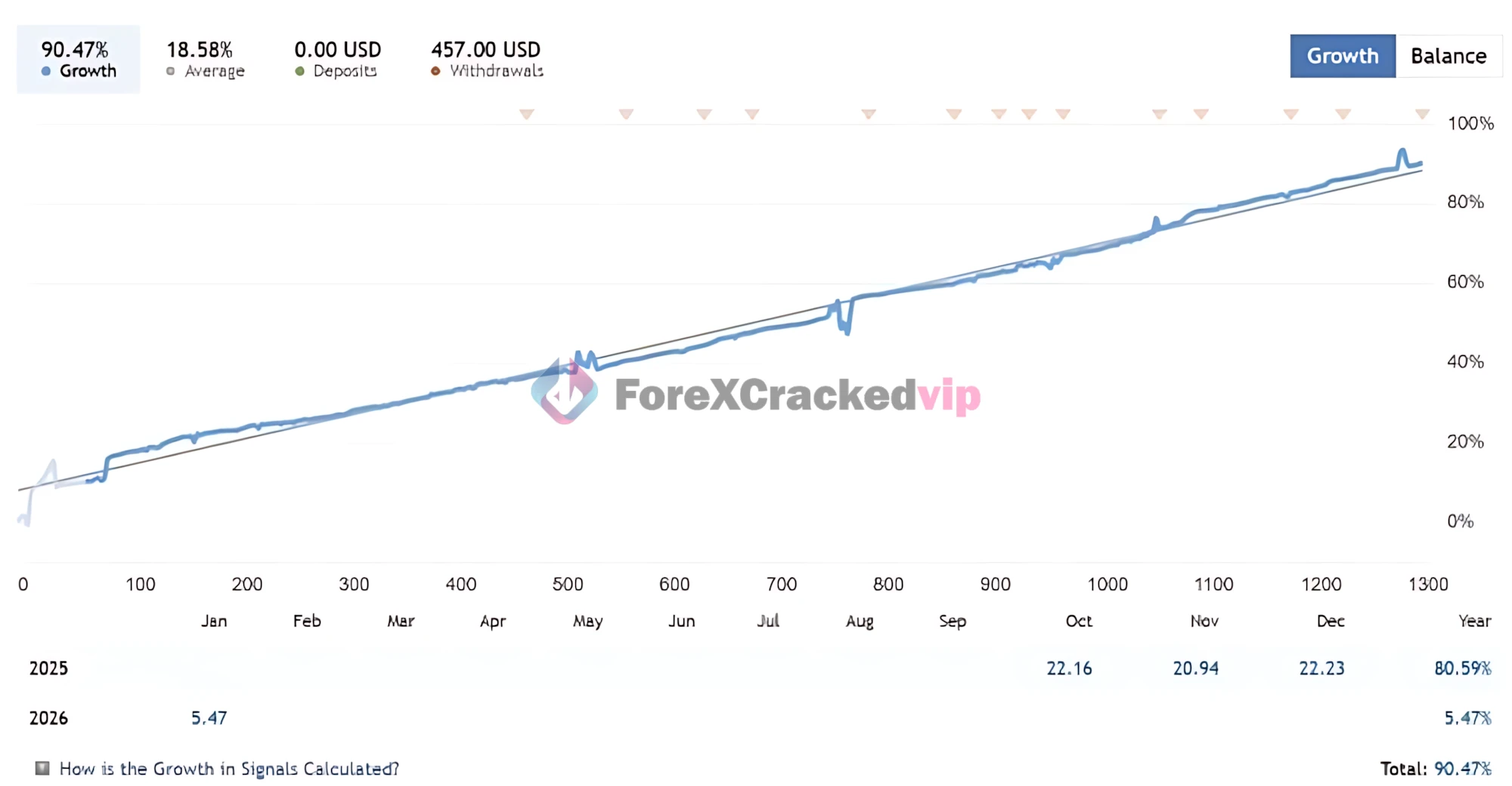
Task: Click the ForexCracked watermark logo icon
Action: point(564,393)
